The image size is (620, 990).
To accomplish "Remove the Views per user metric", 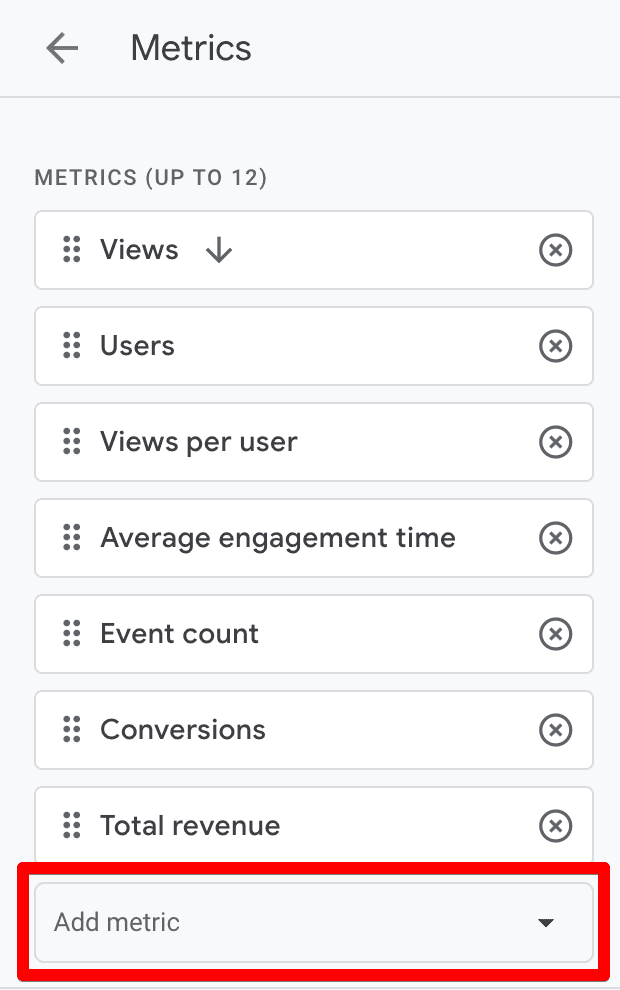I will 556,442.
